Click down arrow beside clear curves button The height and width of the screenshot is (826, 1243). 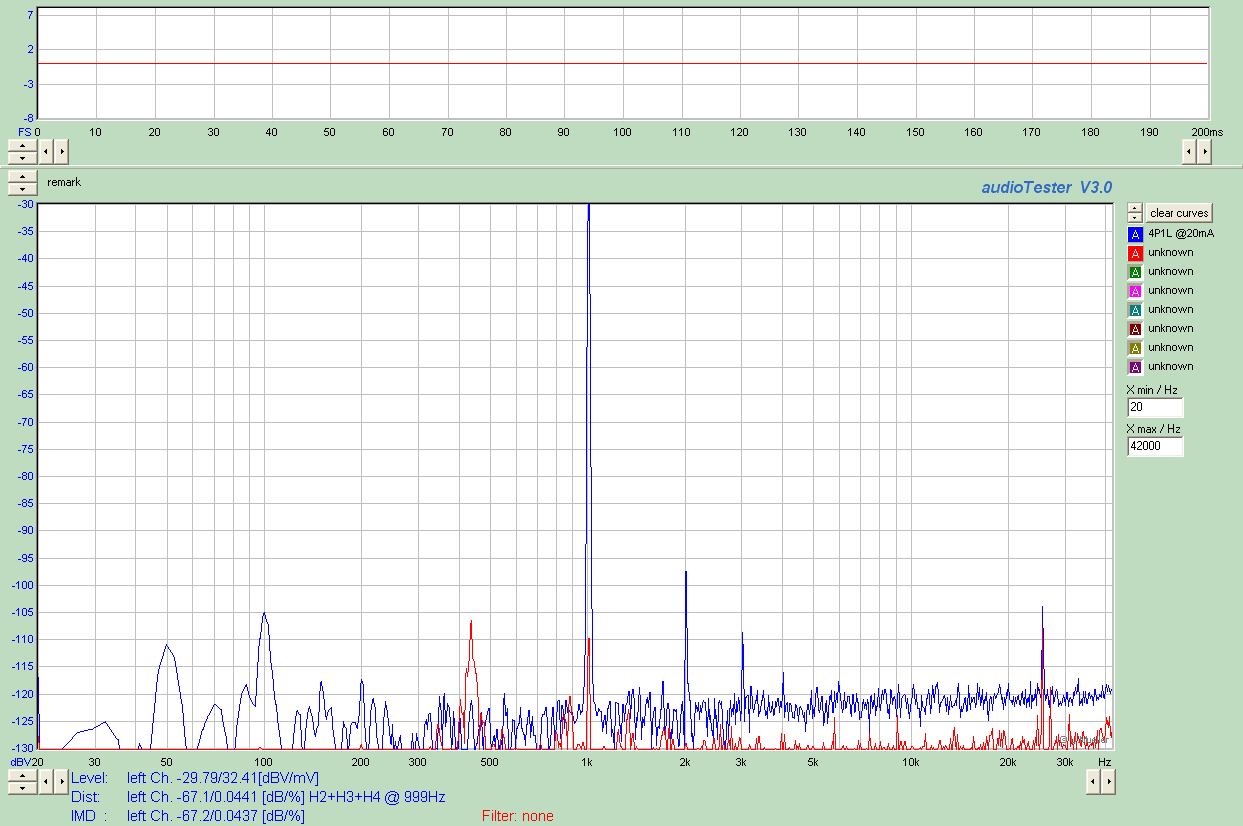click(x=1135, y=217)
